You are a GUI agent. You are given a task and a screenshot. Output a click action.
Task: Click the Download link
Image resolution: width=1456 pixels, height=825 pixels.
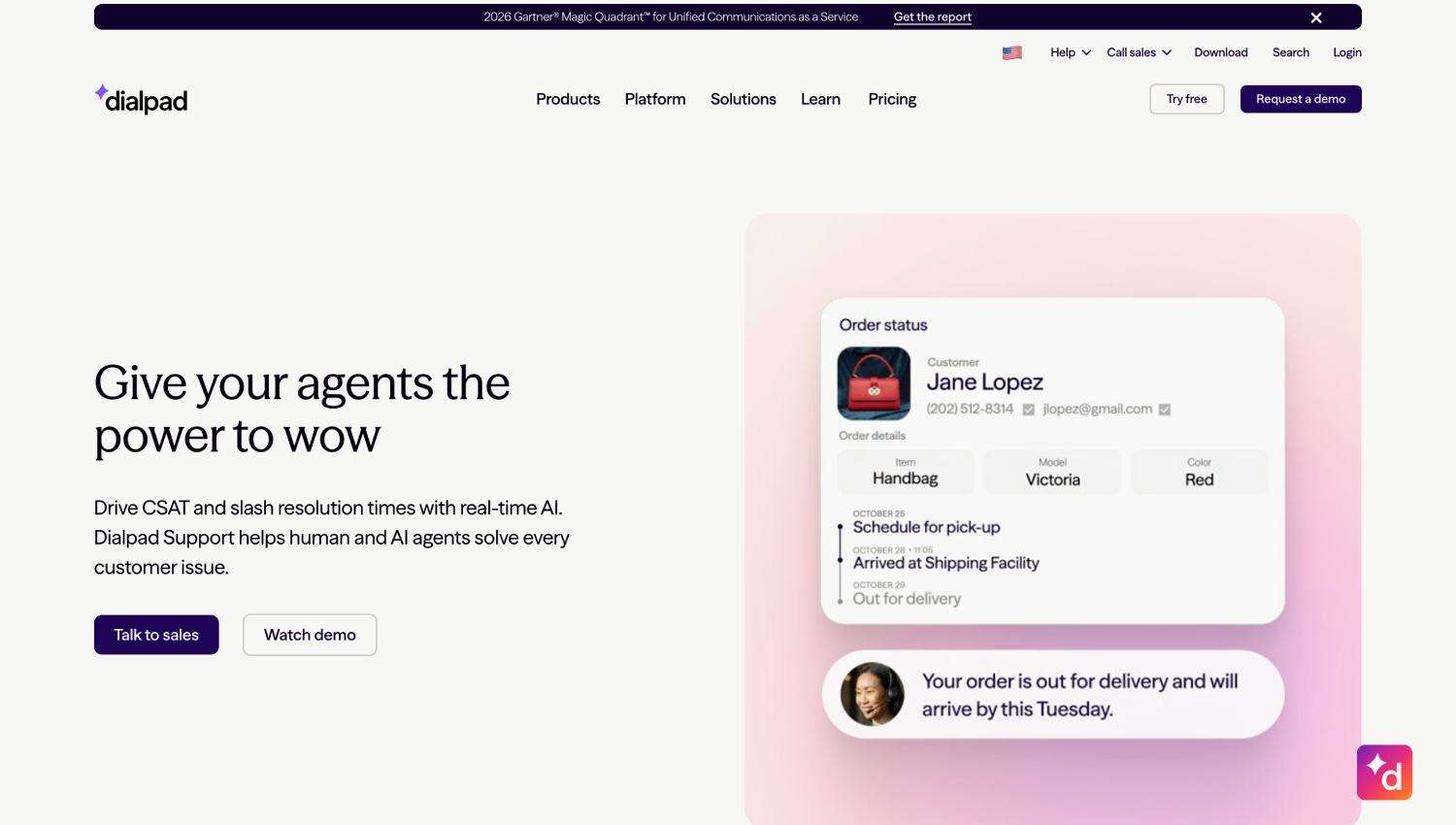click(1221, 52)
